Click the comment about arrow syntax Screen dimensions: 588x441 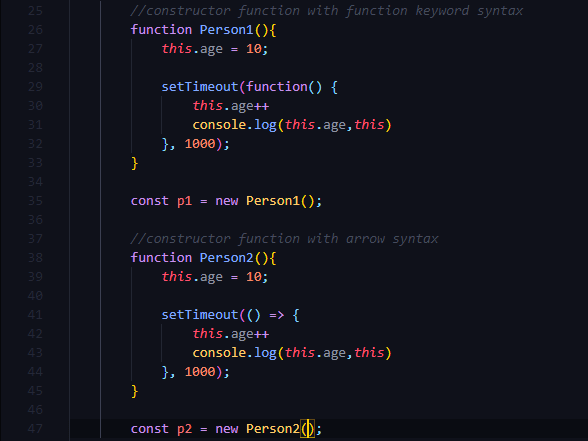pyautogui.click(x=284, y=239)
